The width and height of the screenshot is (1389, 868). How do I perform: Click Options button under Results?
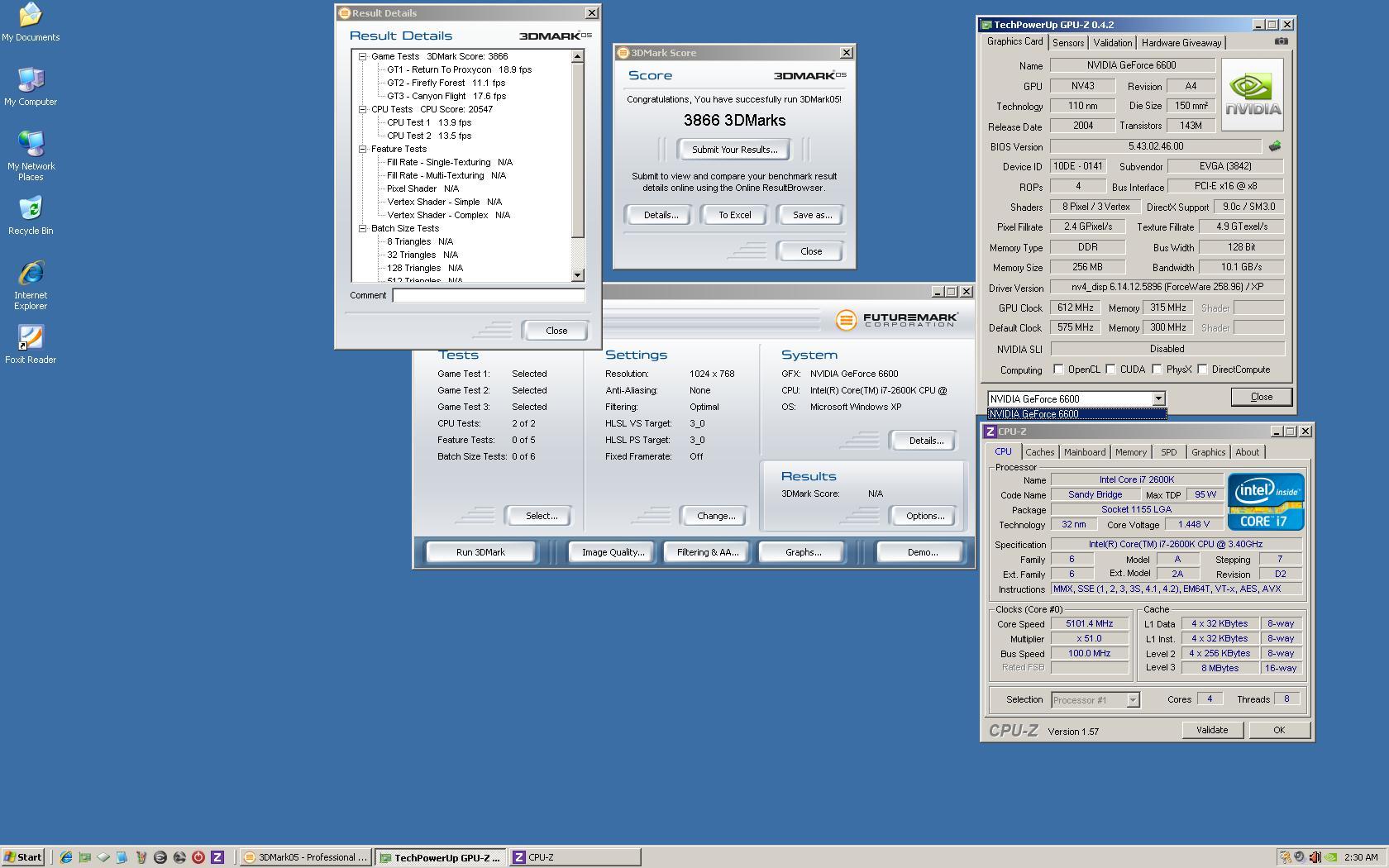tap(924, 516)
